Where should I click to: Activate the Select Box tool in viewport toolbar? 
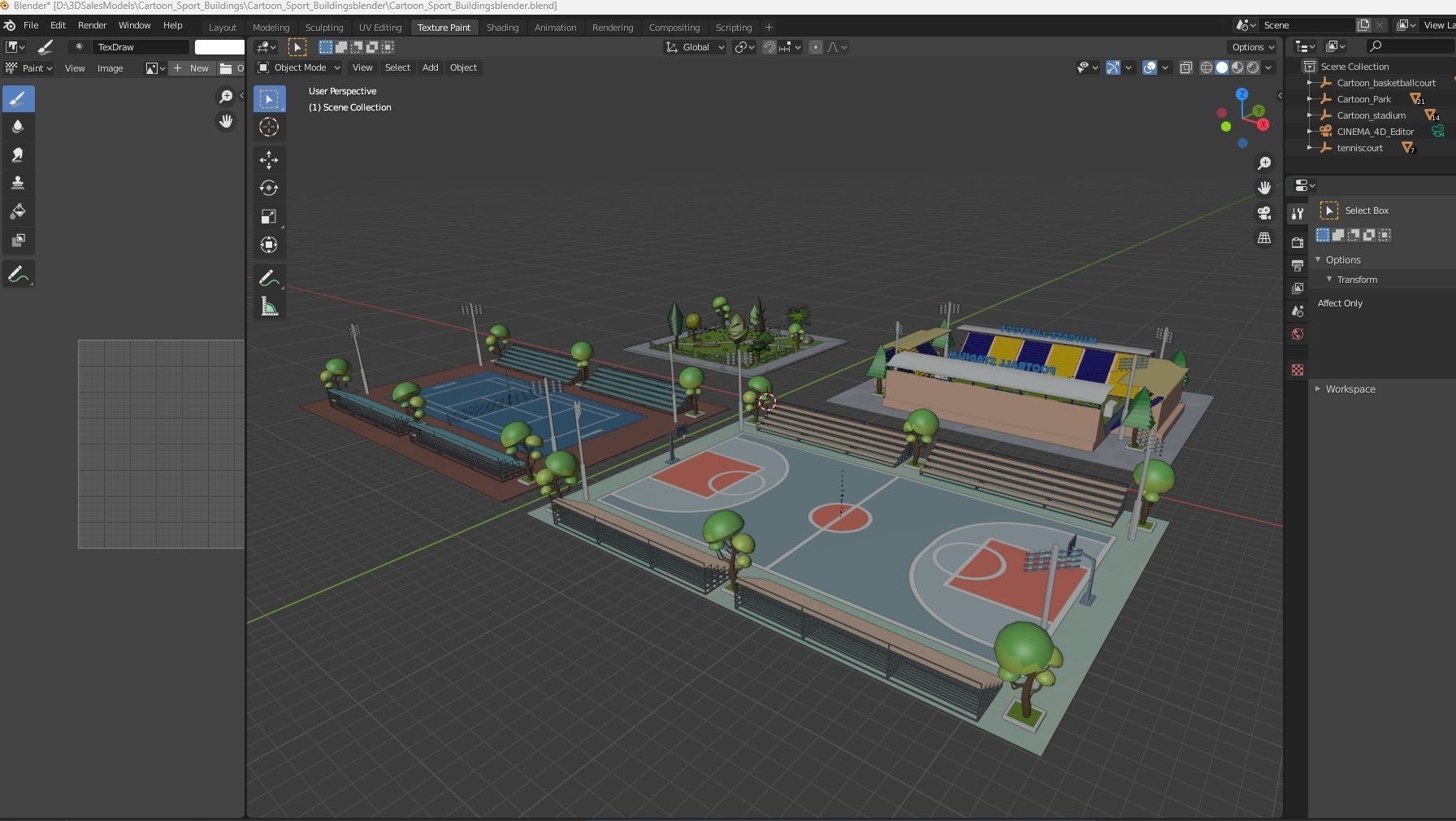269,99
